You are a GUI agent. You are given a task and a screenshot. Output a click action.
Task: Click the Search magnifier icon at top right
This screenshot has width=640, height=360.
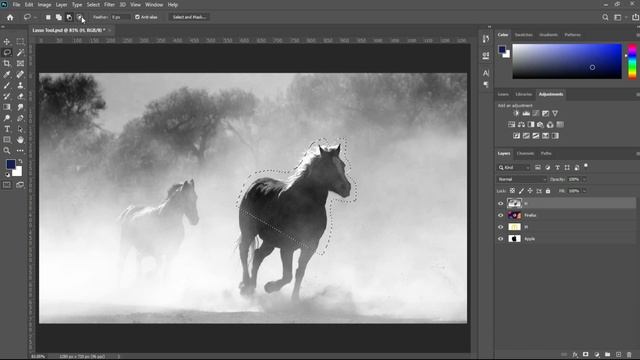(605, 17)
